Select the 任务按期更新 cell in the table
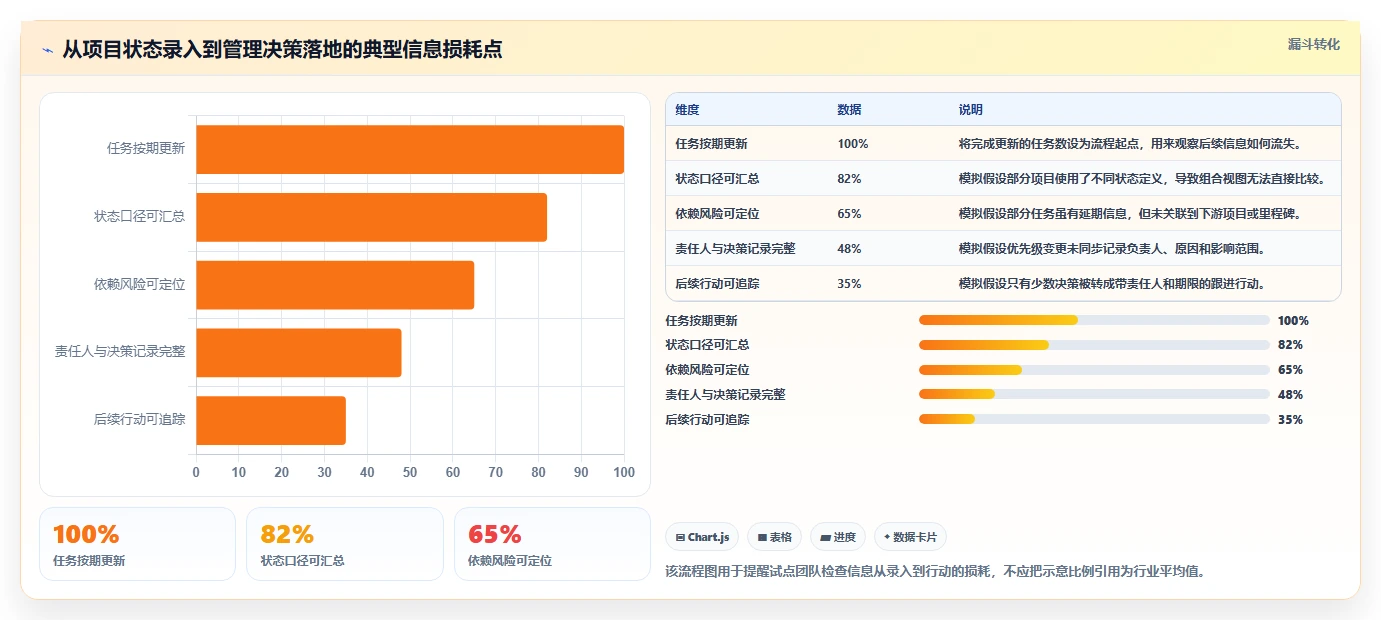This screenshot has height=620, width=1381. click(x=711, y=144)
